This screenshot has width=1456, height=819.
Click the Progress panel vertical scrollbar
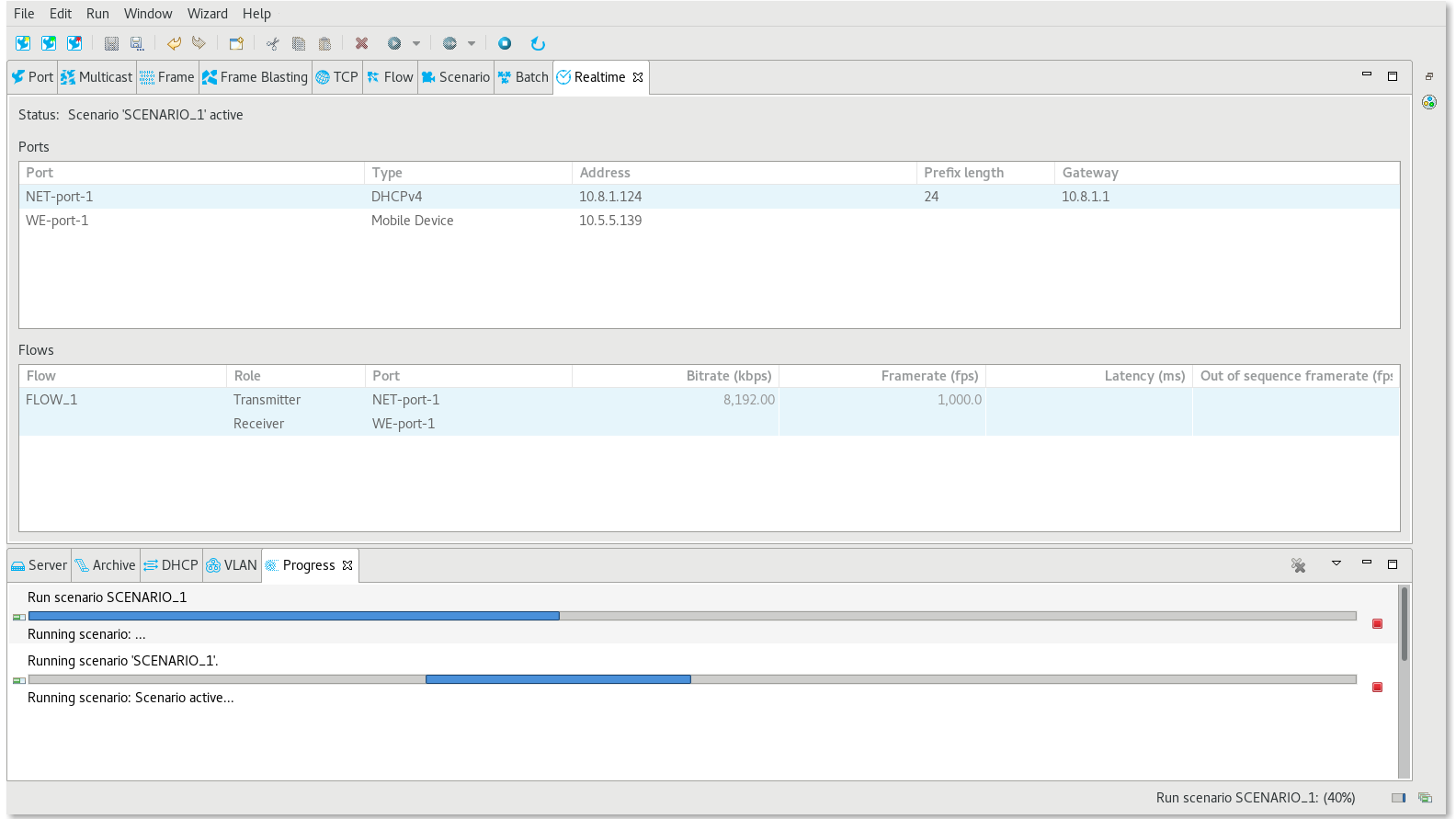pyautogui.click(x=1404, y=680)
